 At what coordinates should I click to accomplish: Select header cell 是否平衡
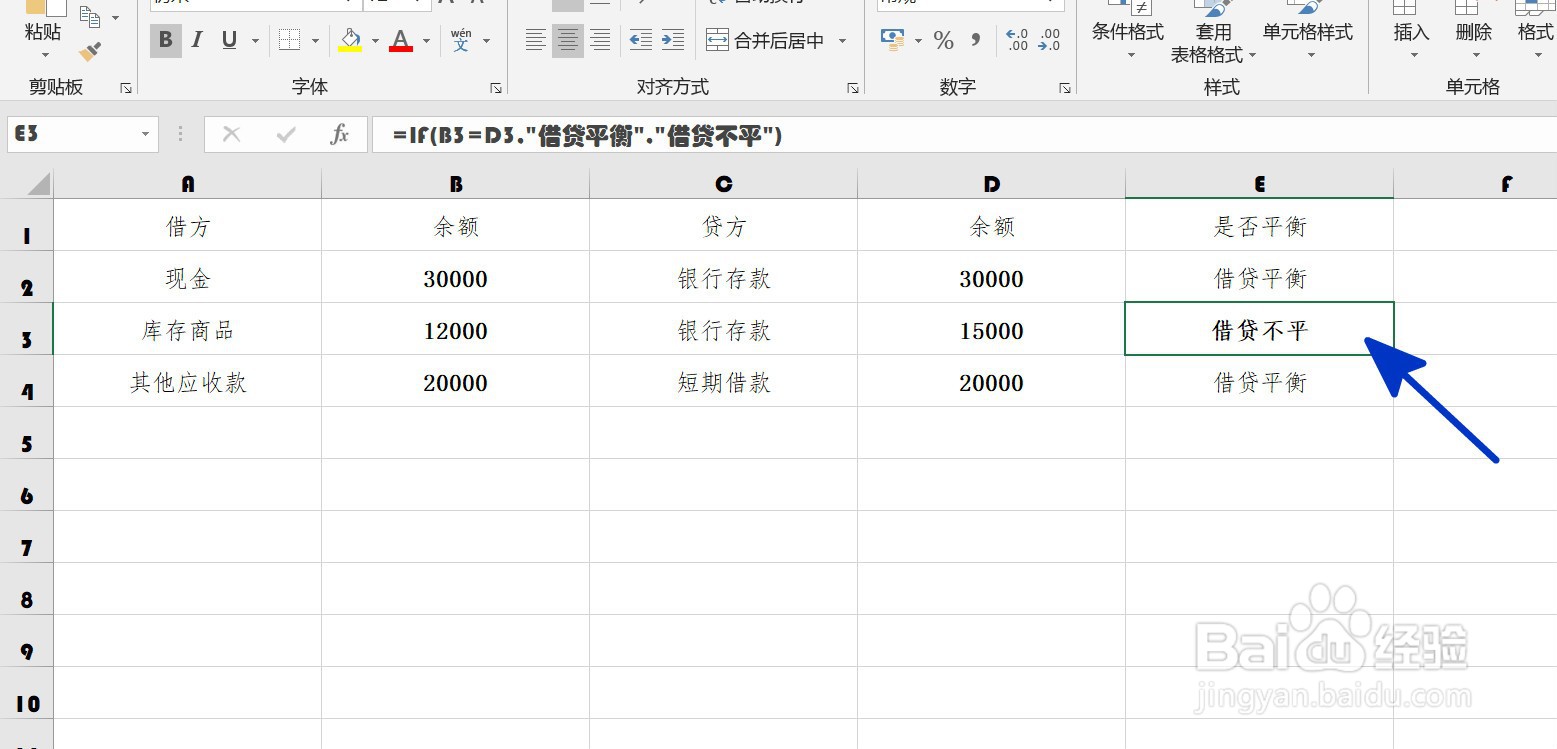(x=1260, y=226)
